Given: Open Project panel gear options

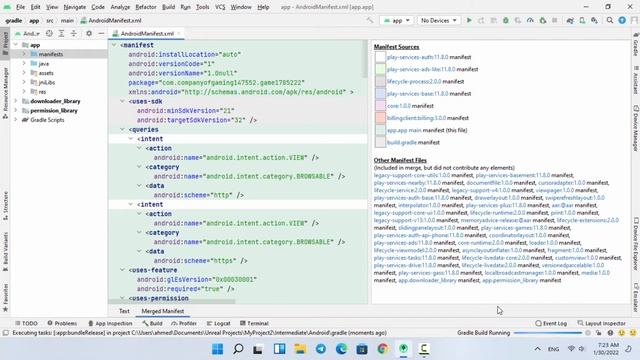Looking at the screenshot, I should [89, 33].
